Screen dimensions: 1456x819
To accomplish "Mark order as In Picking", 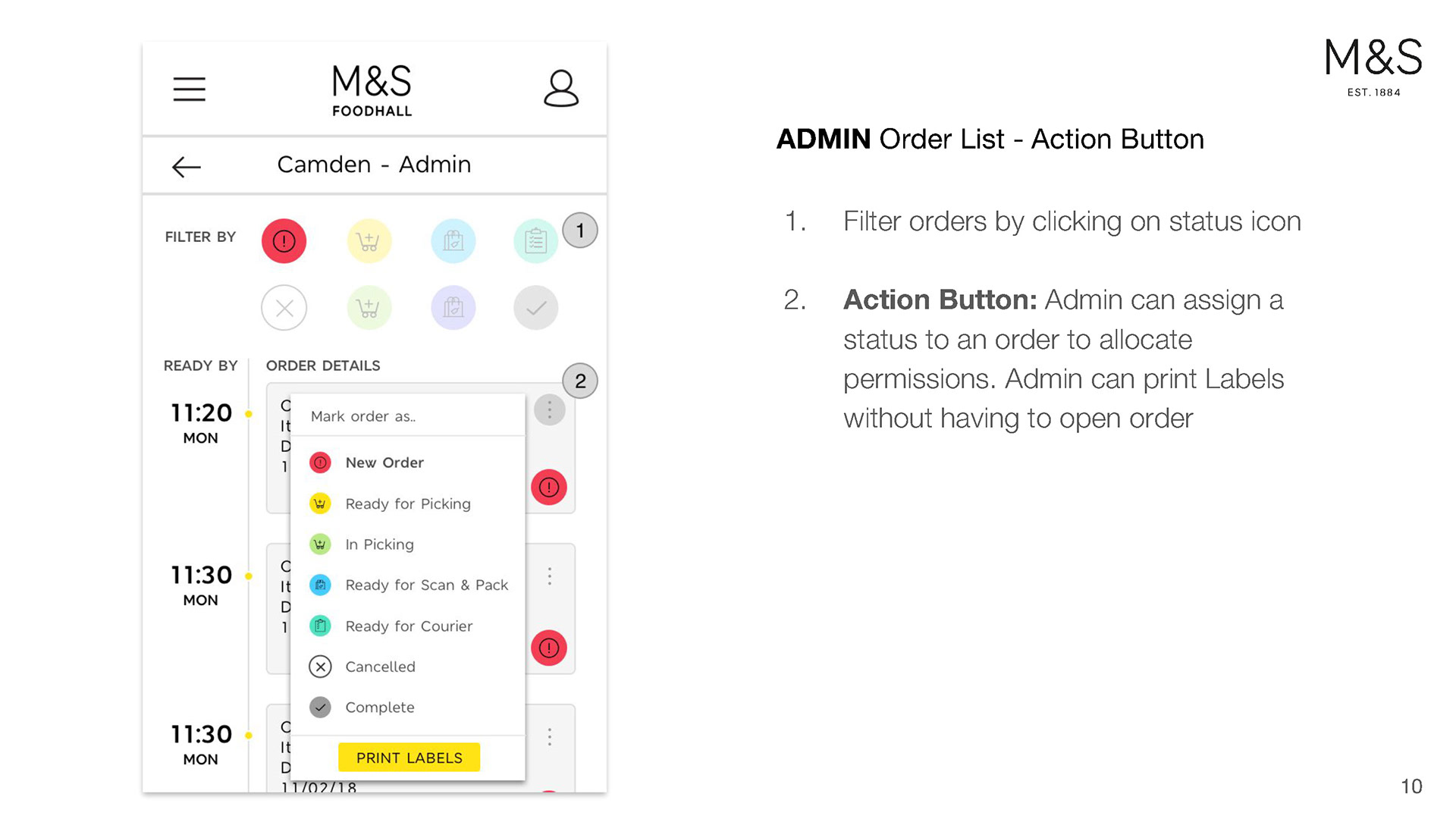I will tap(408, 544).
